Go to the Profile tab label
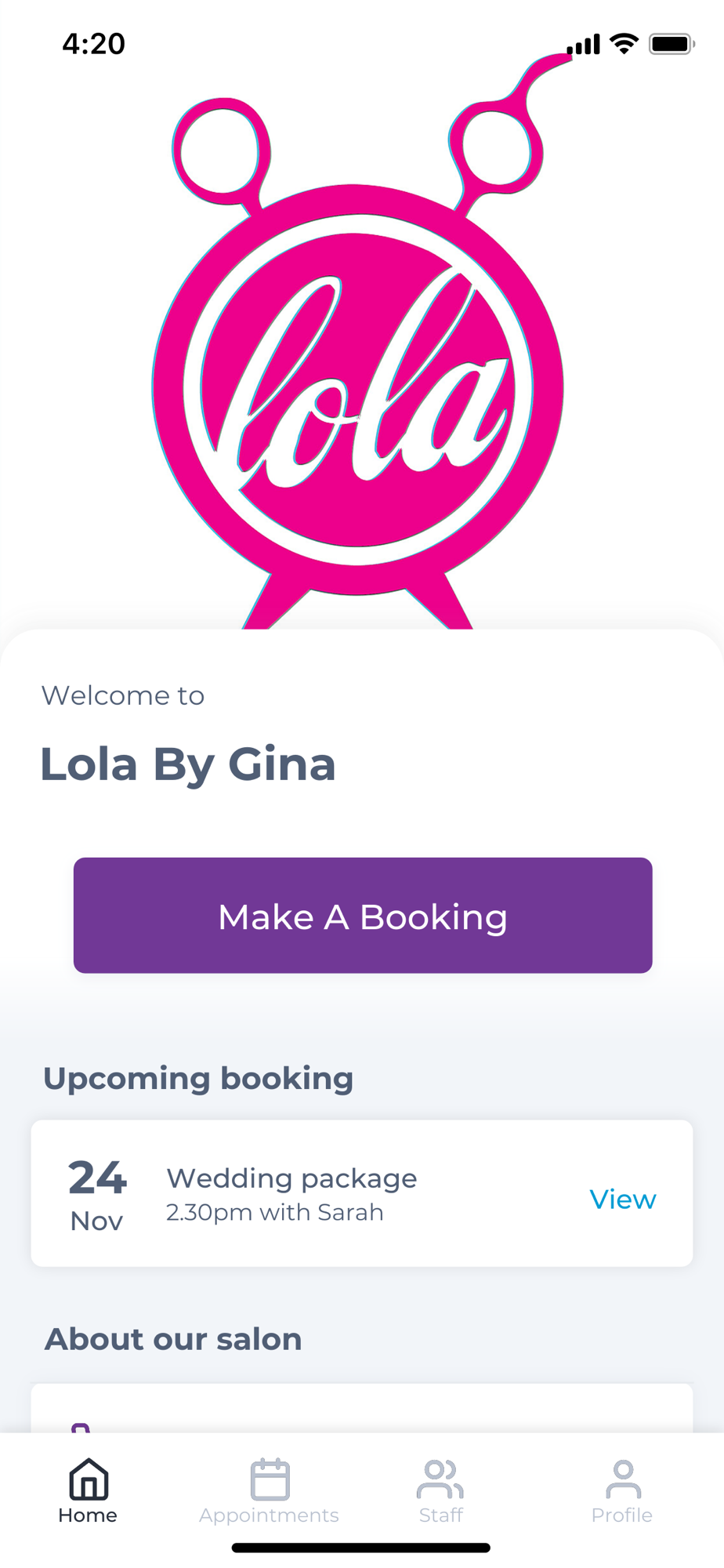Viewport: 724px width, 1568px height. (x=622, y=1515)
